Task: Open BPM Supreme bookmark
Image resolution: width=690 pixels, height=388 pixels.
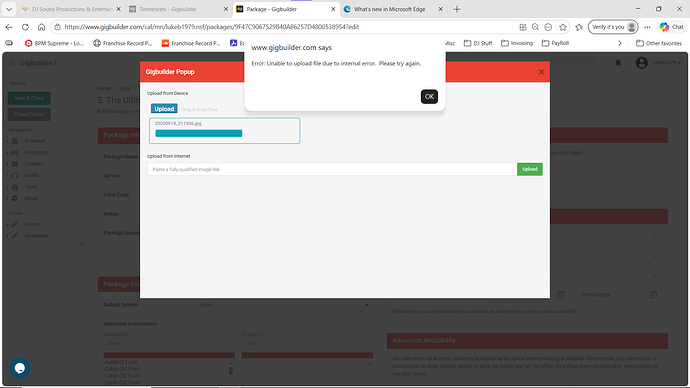Action: tap(54, 43)
